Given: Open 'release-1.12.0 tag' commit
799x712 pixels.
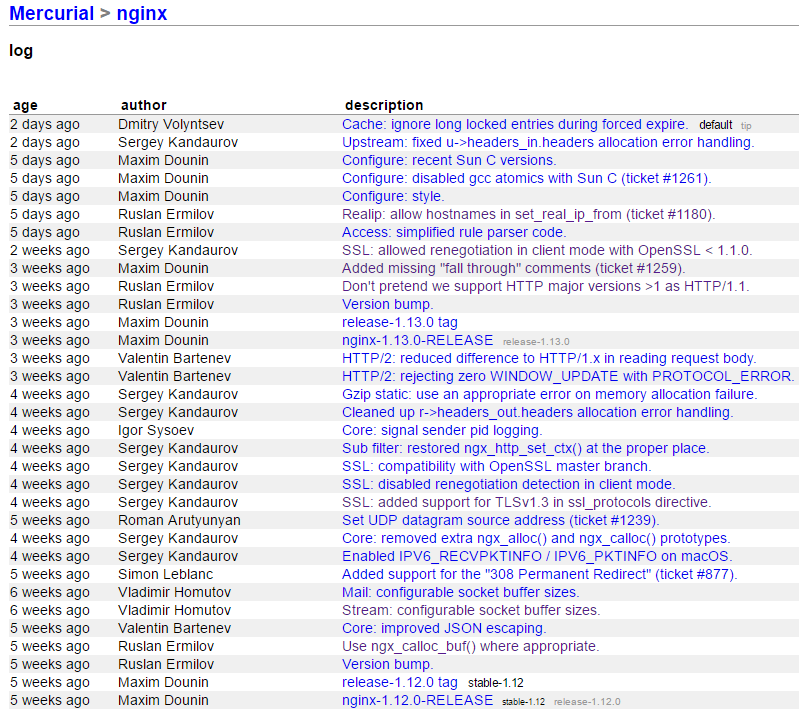Looking at the screenshot, I should pyautogui.click(x=400, y=682).
